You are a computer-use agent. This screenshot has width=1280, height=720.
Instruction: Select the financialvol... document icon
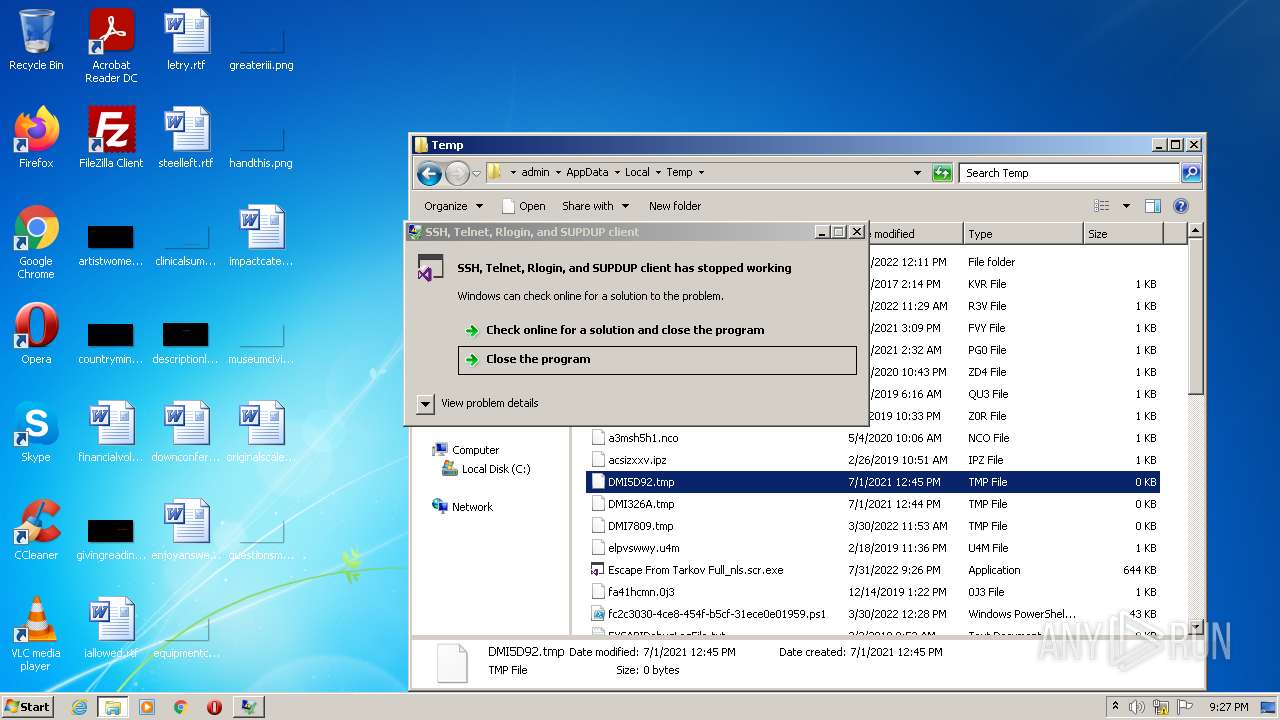tap(111, 432)
